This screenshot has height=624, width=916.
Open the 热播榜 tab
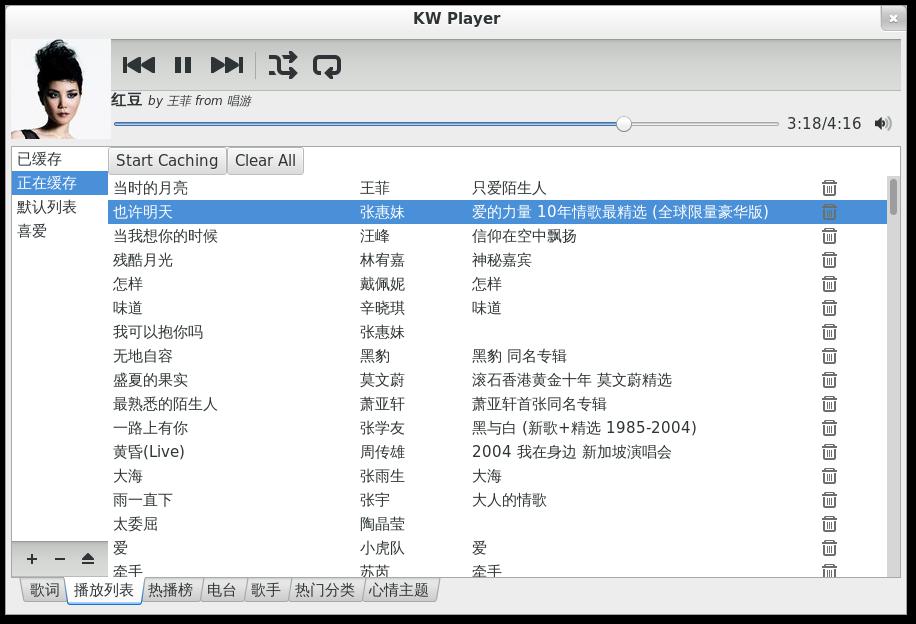tap(170, 590)
